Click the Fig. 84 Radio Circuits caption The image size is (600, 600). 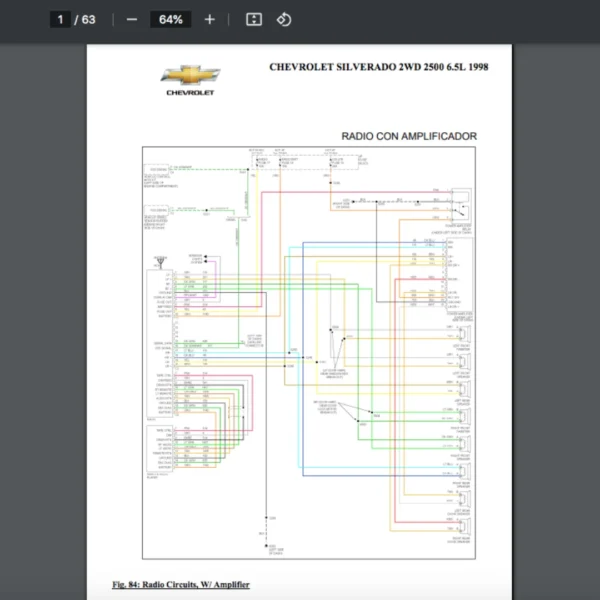pos(181,584)
